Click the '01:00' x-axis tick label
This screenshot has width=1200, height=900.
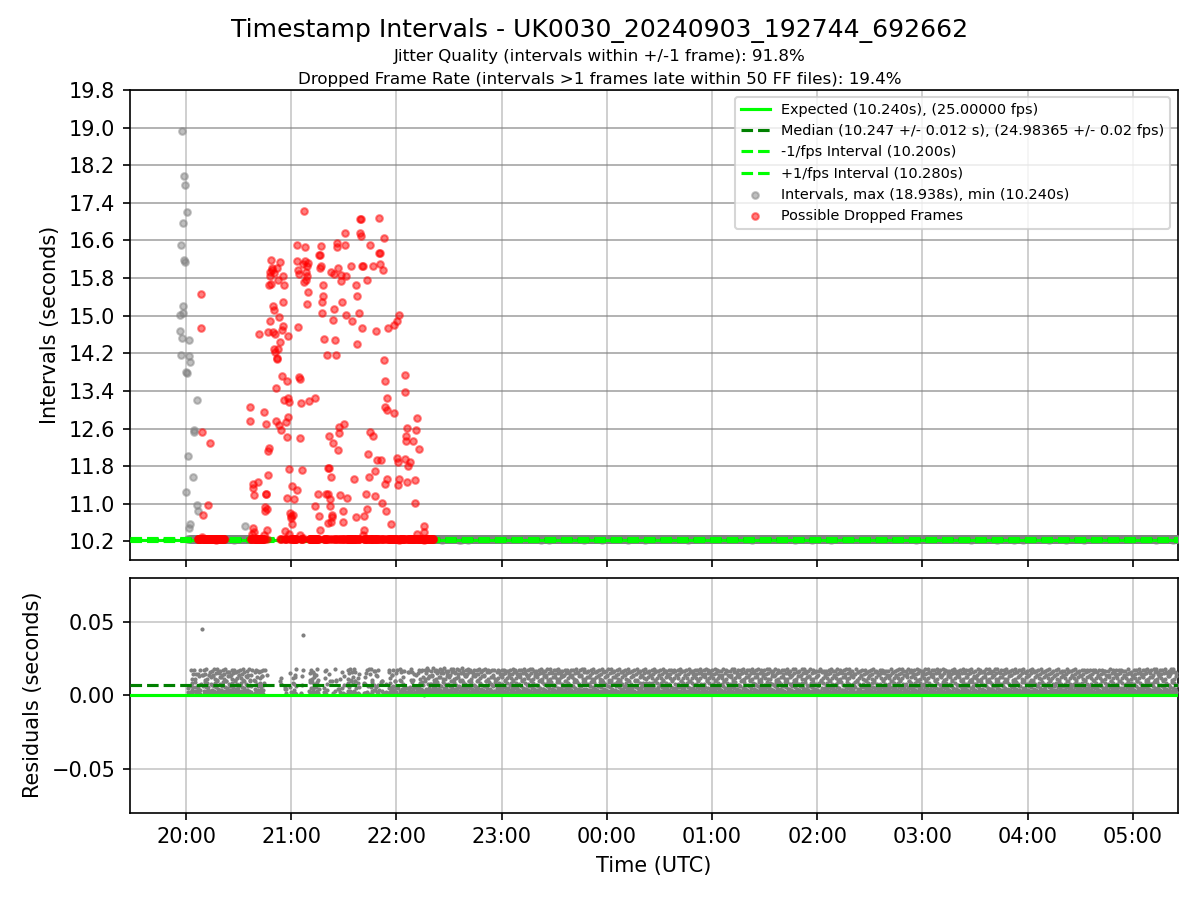coord(712,836)
